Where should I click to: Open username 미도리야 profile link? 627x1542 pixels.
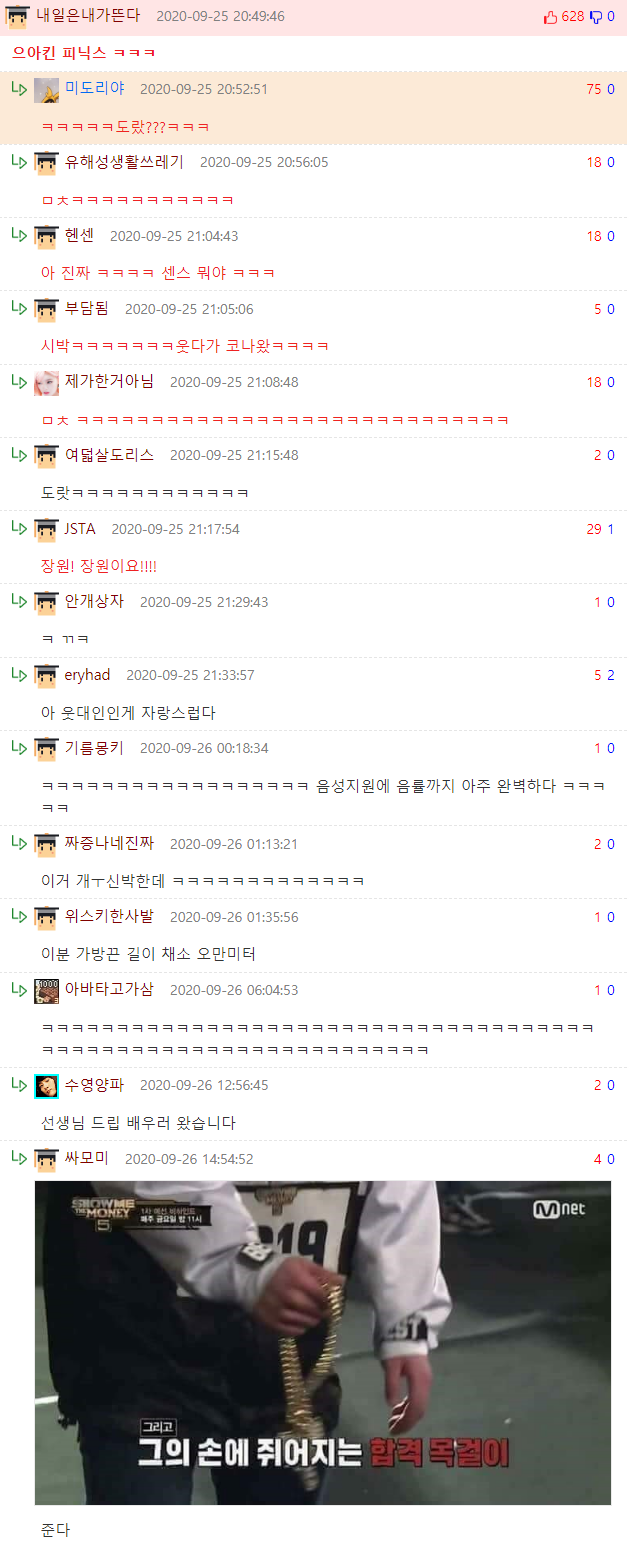click(x=95, y=89)
